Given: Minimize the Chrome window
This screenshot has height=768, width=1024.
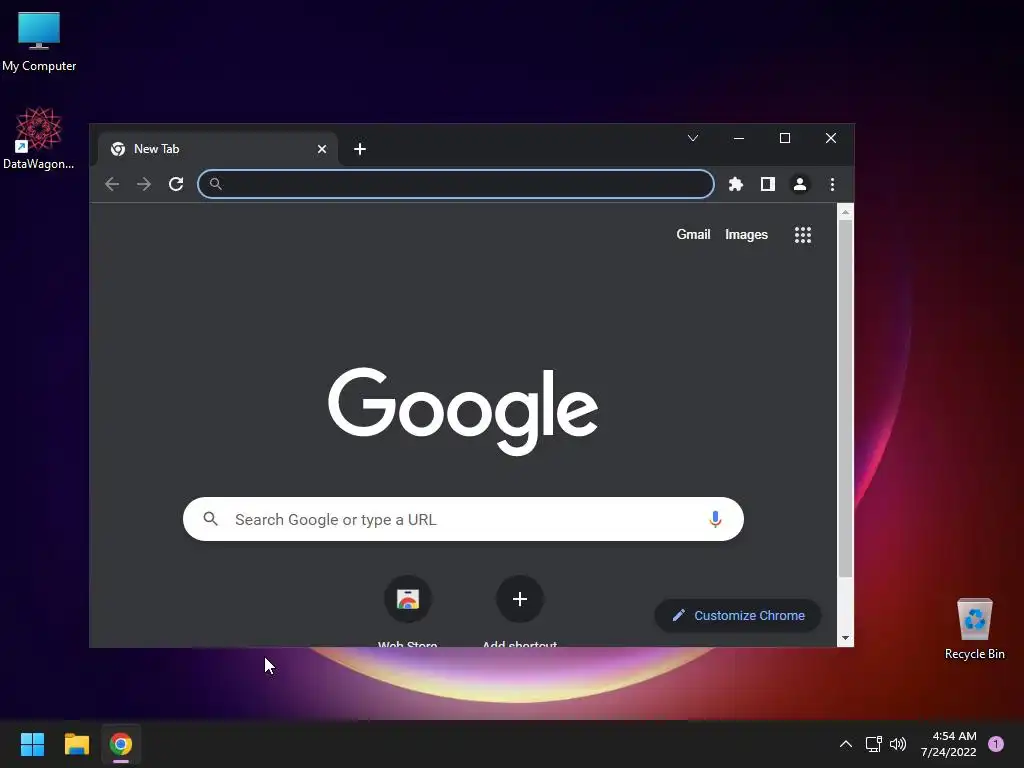Looking at the screenshot, I should 739,138.
